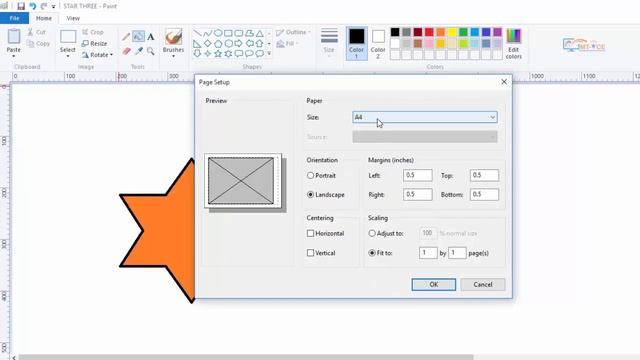This screenshot has width=640, height=360.
Task: Select Color 1 foreground button
Action: pos(356,43)
